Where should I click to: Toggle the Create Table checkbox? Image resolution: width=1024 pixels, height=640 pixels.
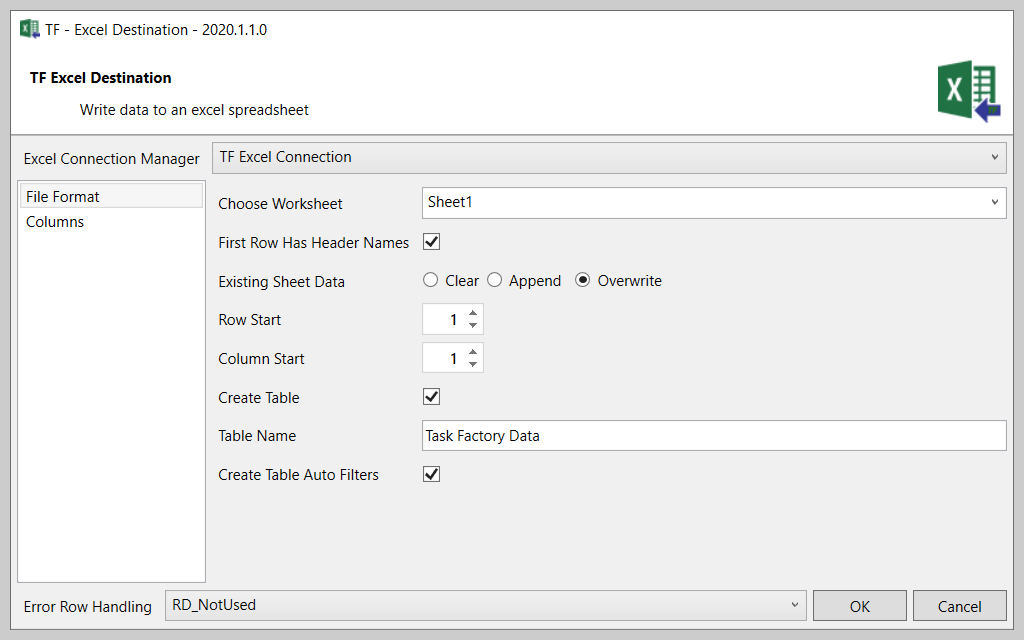(432, 397)
